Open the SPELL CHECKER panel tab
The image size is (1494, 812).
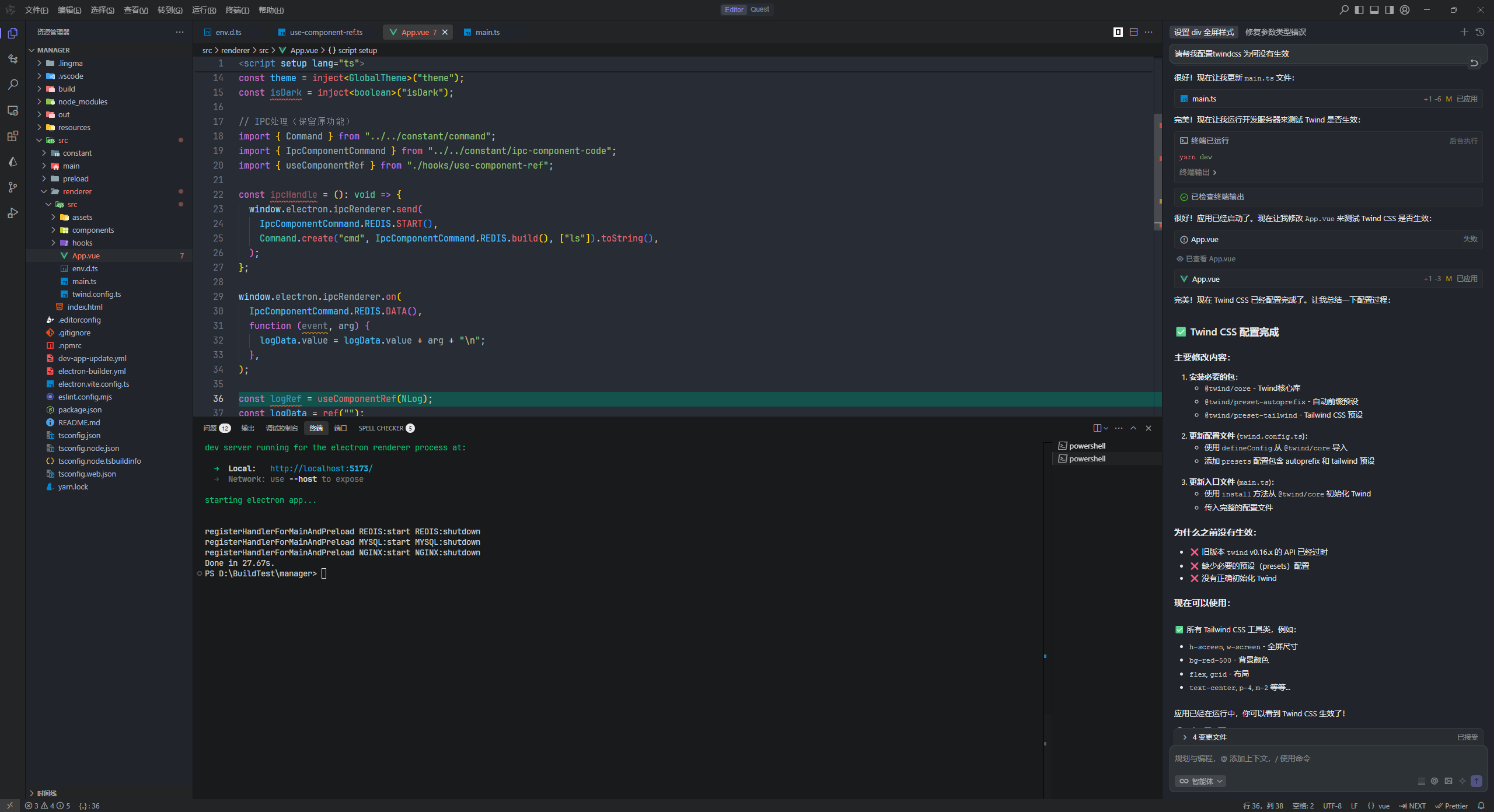386,428
